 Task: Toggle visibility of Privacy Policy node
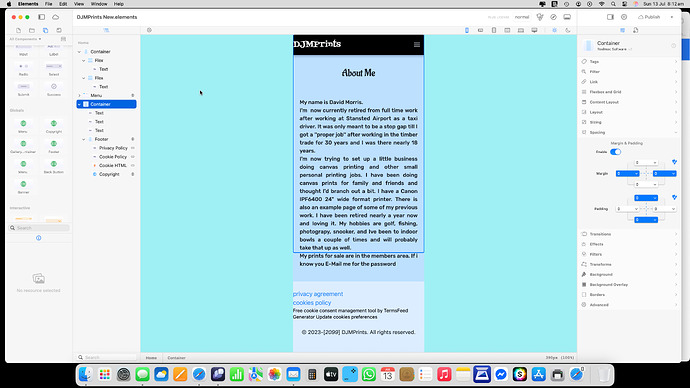(132, 148)
